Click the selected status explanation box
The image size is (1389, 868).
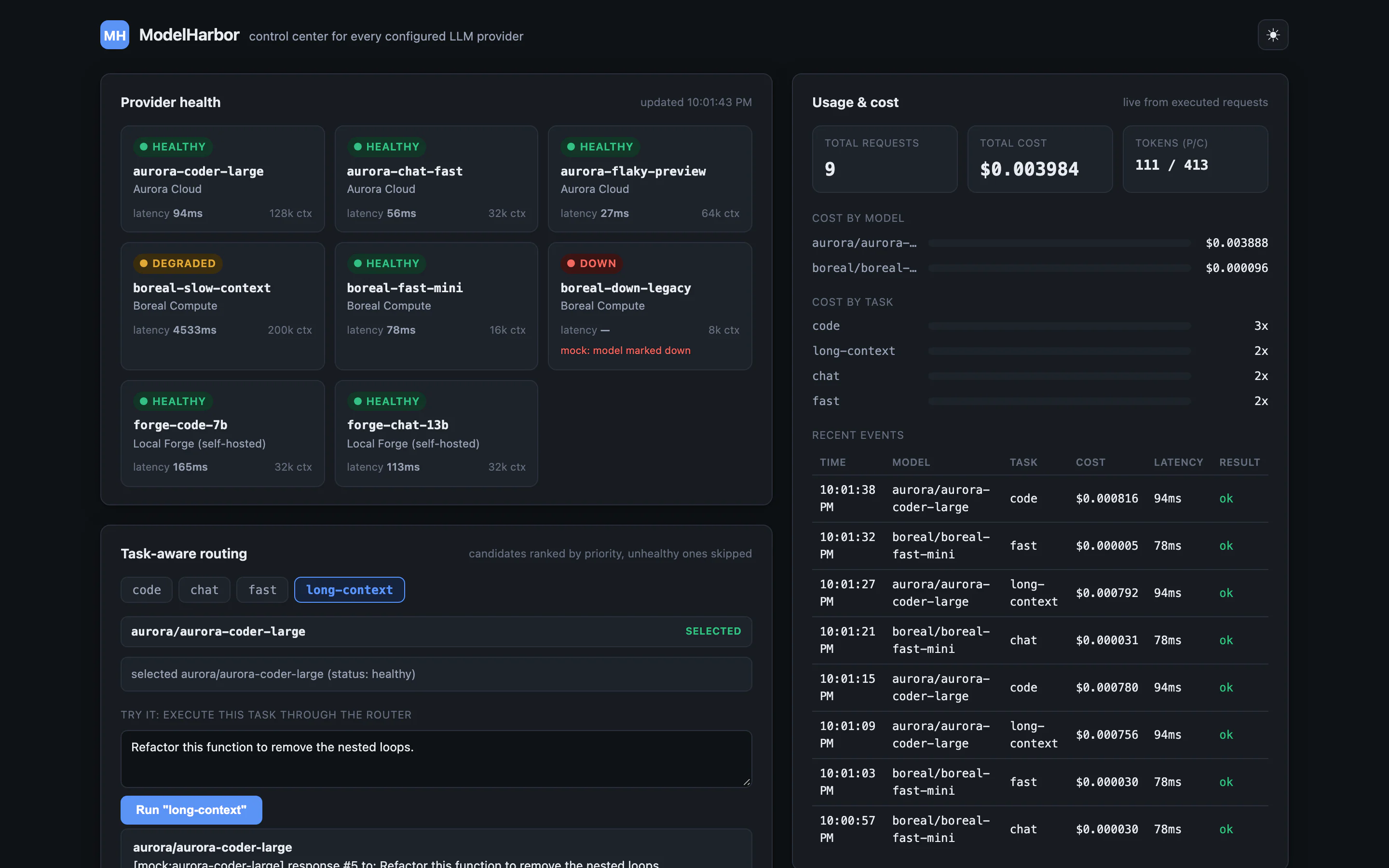point(436,674)
